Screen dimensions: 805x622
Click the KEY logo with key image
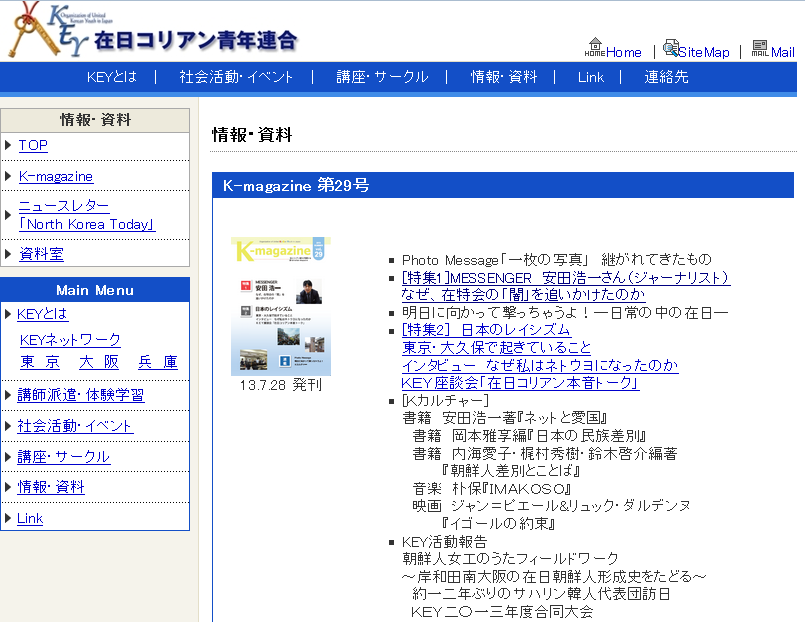tap(152, 30)
